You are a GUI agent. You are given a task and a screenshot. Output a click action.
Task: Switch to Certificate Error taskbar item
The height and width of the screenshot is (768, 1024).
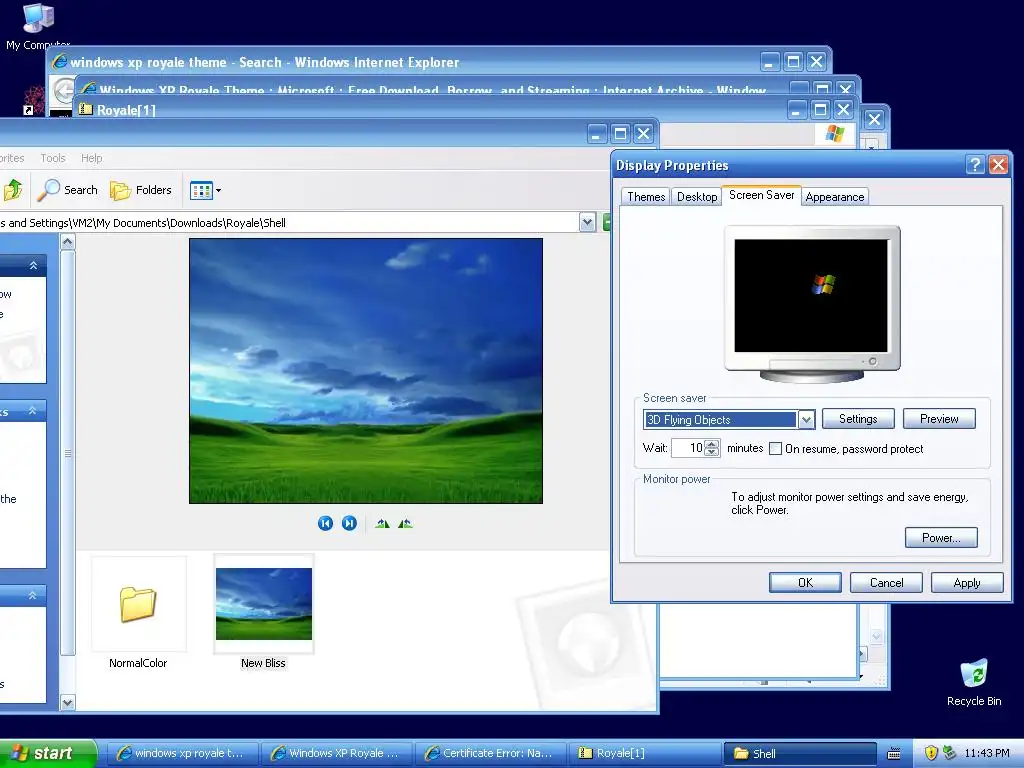tap(489, 753)
